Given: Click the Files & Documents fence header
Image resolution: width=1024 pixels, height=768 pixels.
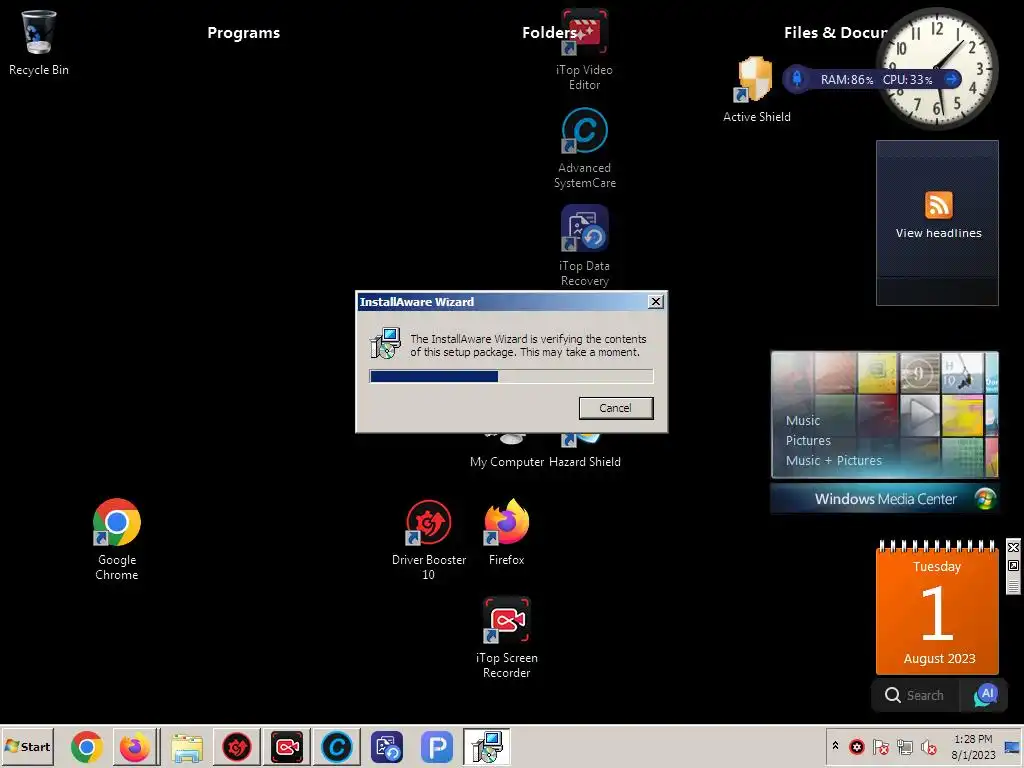Looking at the screenshot, I should (835, 33).
